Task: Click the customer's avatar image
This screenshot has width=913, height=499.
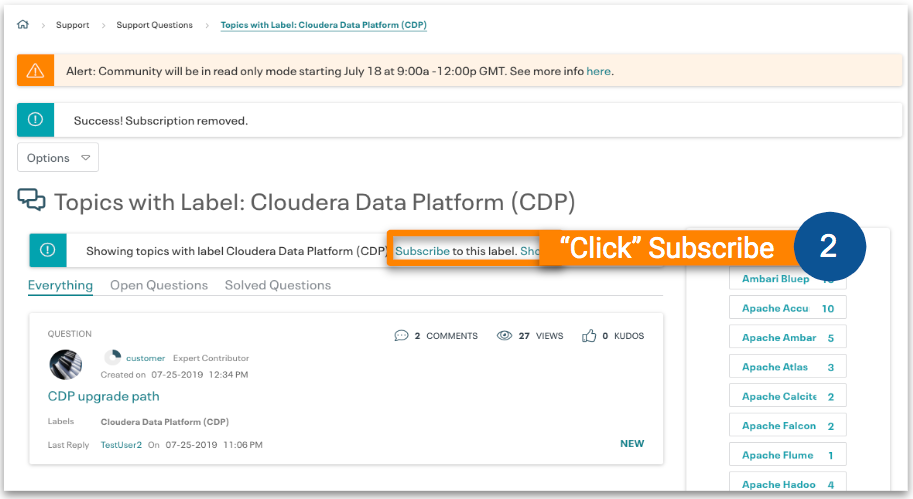Action: (66, 365)
